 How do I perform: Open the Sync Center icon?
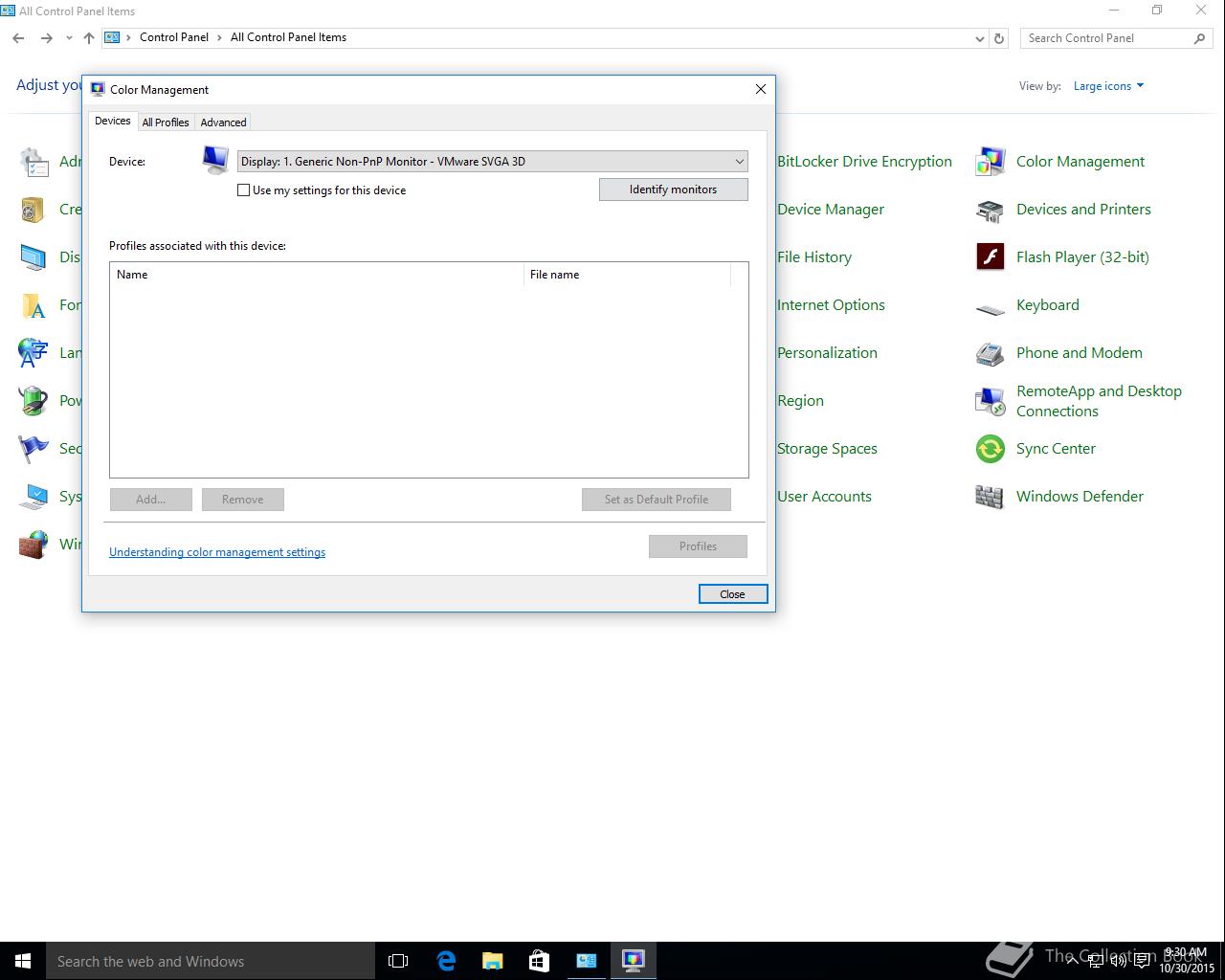(x=990, y=449)
